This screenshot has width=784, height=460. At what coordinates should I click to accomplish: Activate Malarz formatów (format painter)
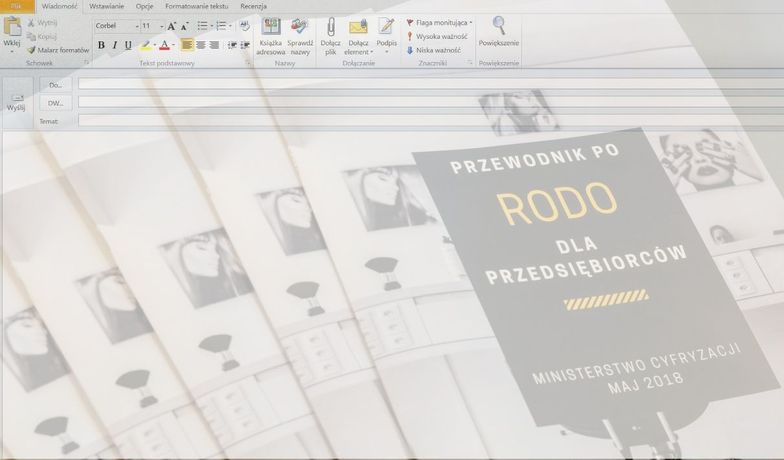[x=58, y=50]
